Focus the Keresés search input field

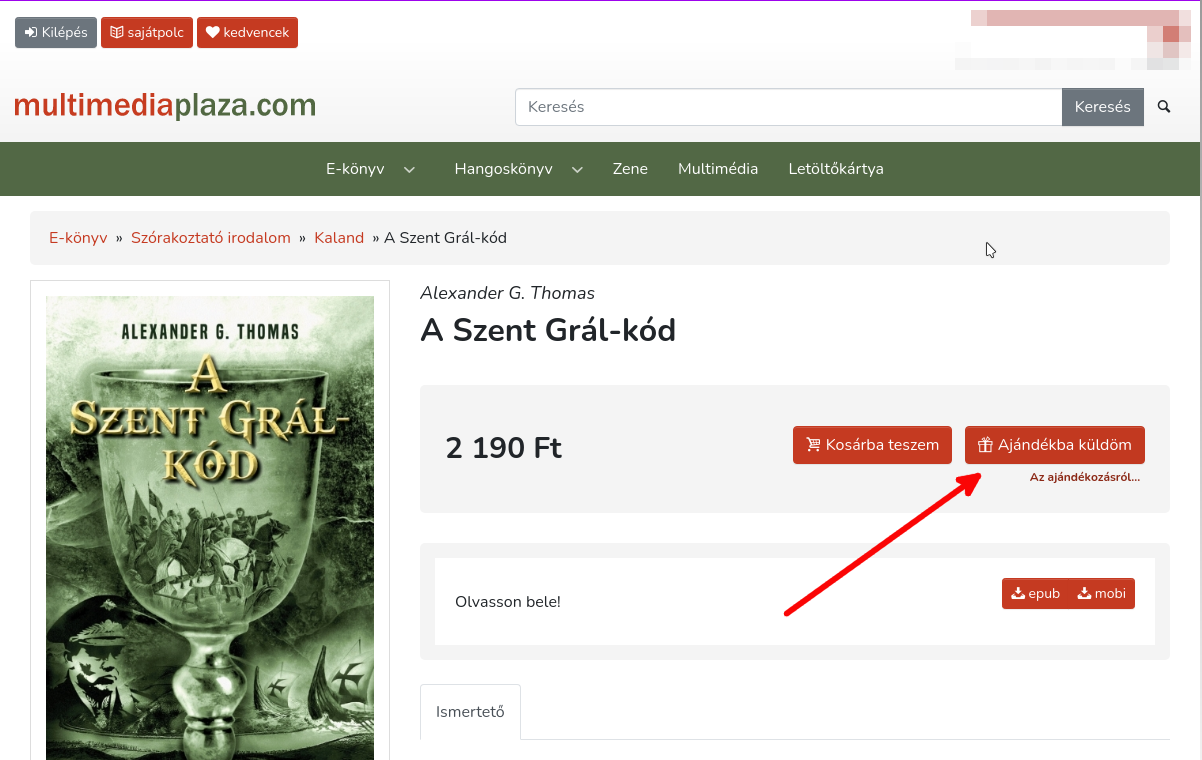pos(787,107)
